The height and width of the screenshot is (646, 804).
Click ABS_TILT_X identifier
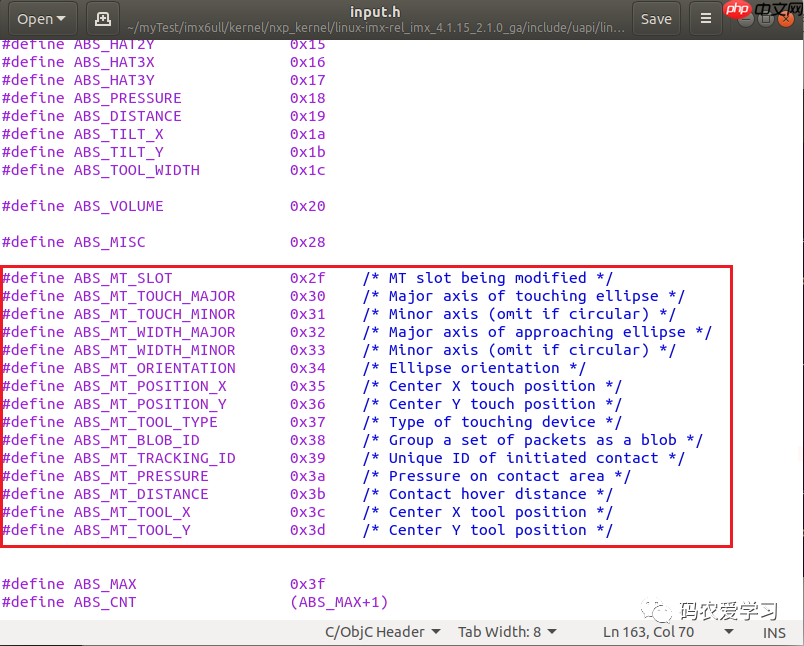[x=118, y=134]
